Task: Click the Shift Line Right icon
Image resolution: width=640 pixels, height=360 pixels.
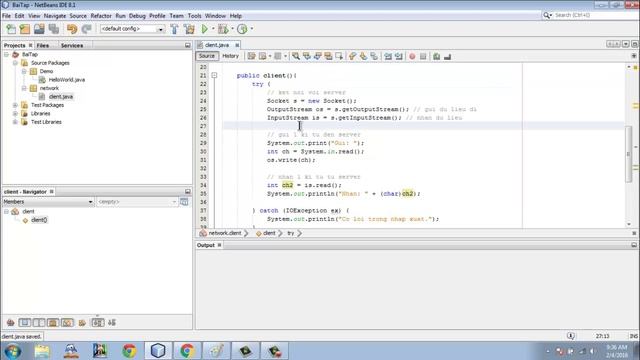Action: [x=399, y=56]
